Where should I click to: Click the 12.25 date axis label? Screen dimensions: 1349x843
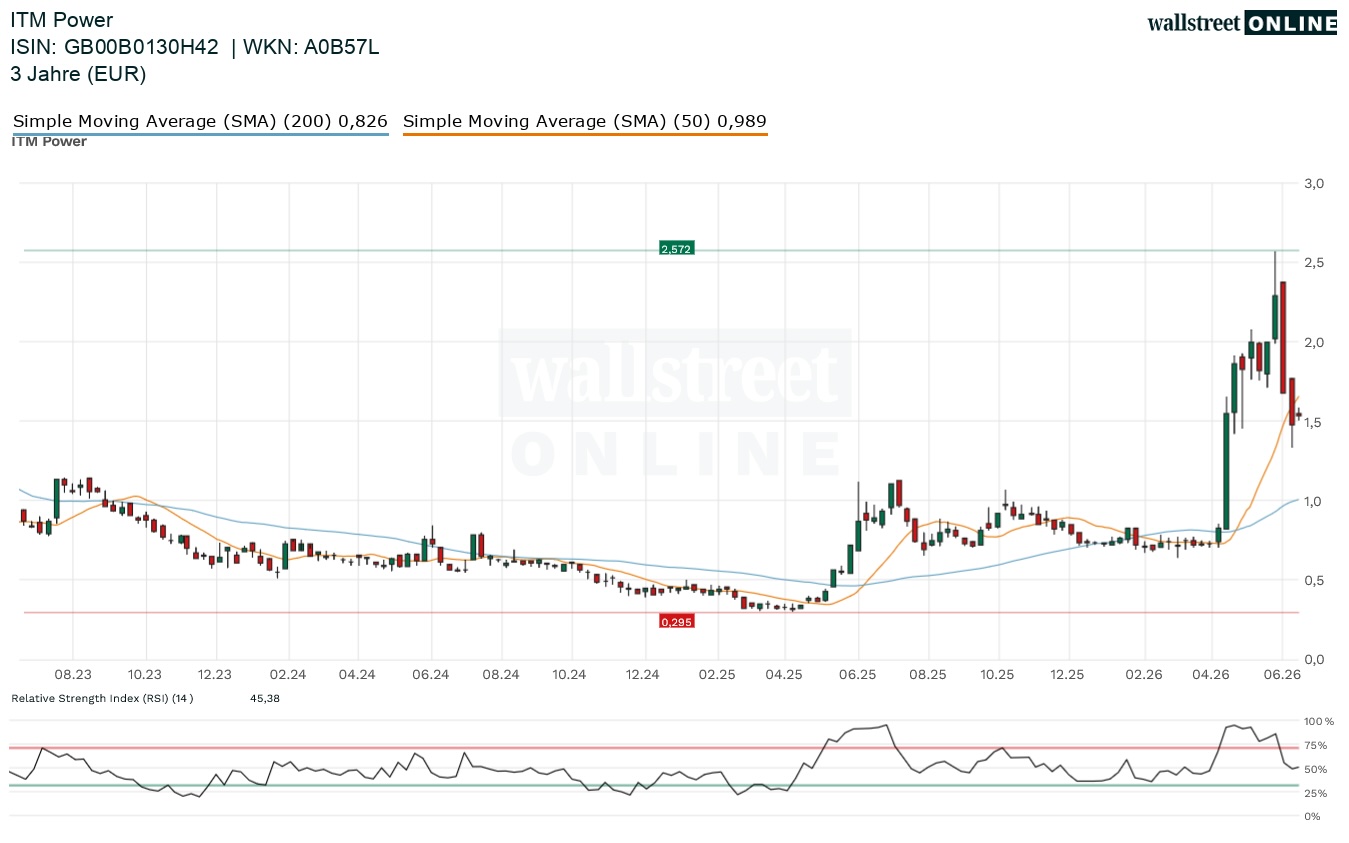(1069, 675)
